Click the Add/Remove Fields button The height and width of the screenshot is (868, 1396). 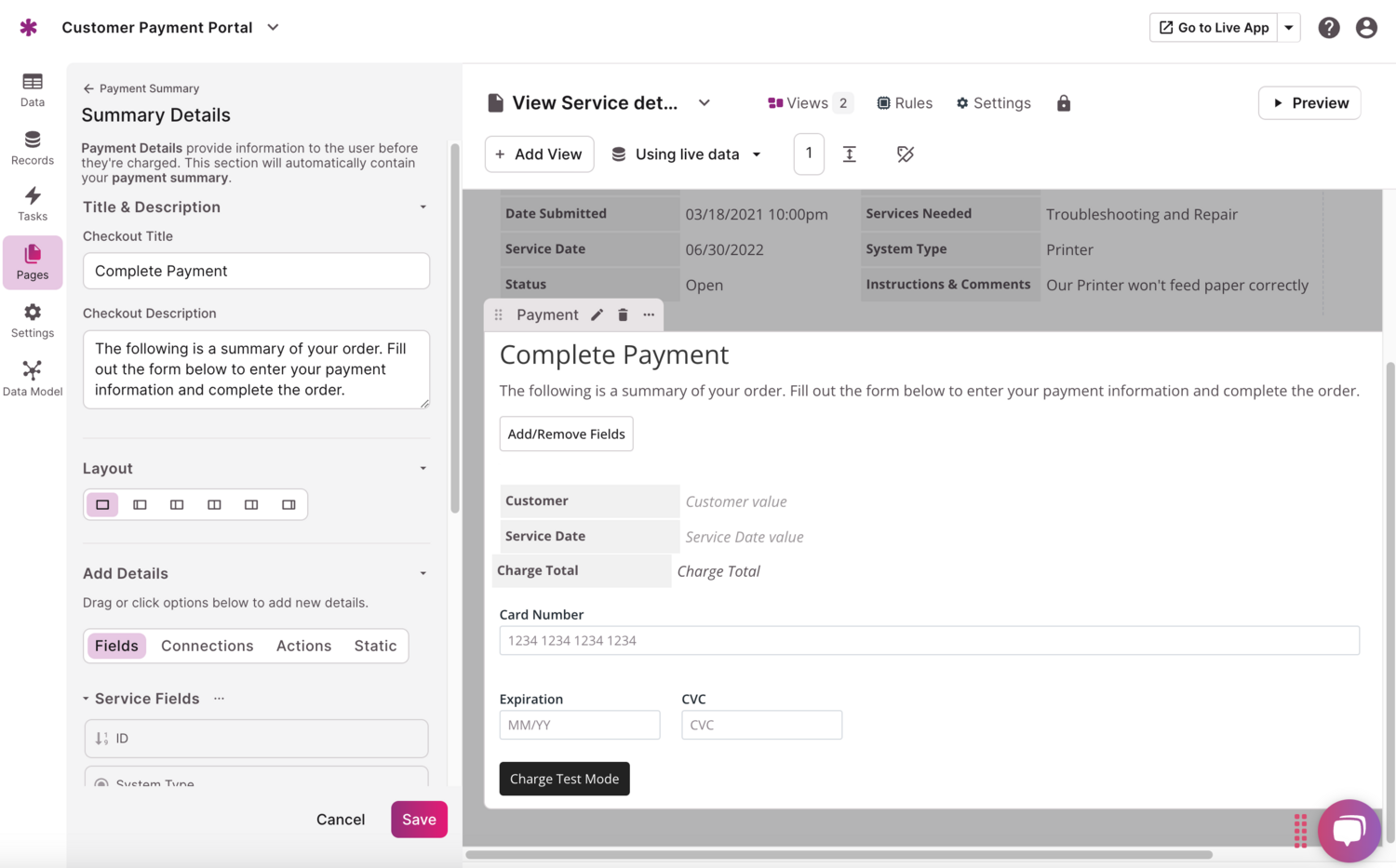pos(566,434)
